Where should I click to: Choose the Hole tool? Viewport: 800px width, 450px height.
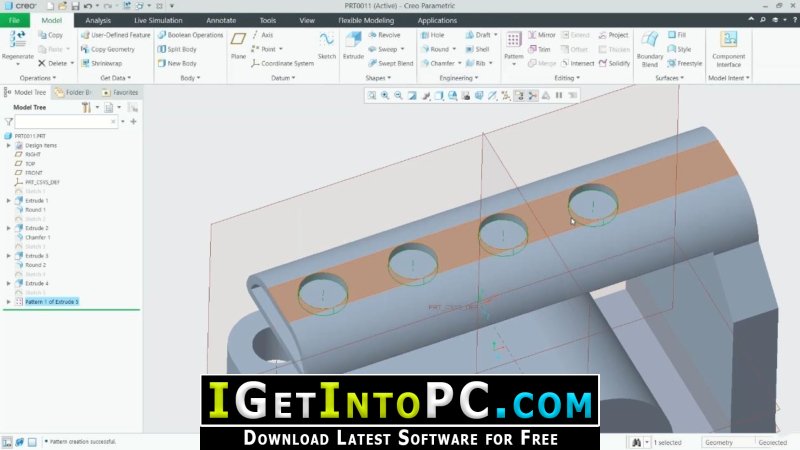(x=433, y=35)
